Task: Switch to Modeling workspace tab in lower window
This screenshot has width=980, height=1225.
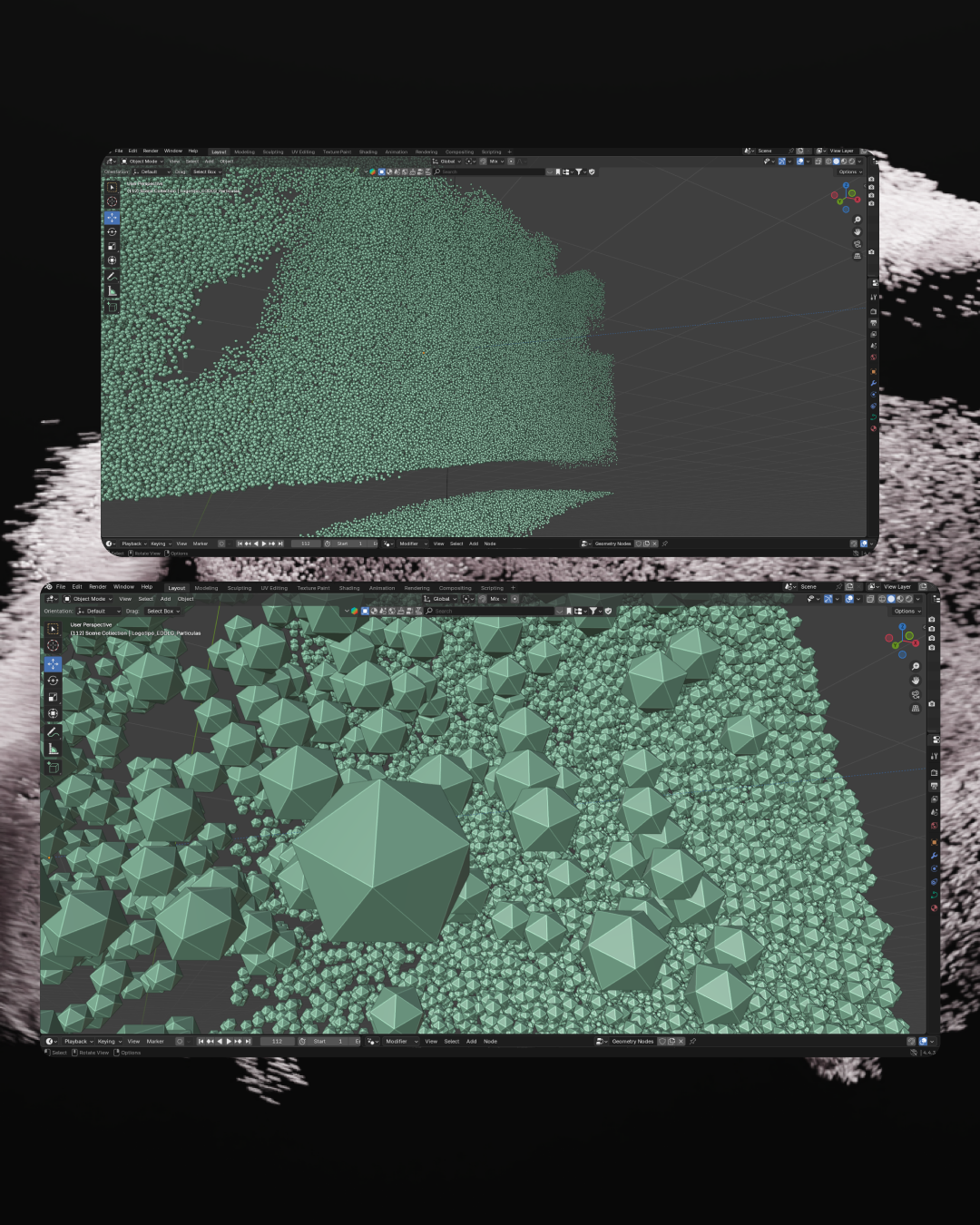Action: pyautogui.click(x=206, y=588)
